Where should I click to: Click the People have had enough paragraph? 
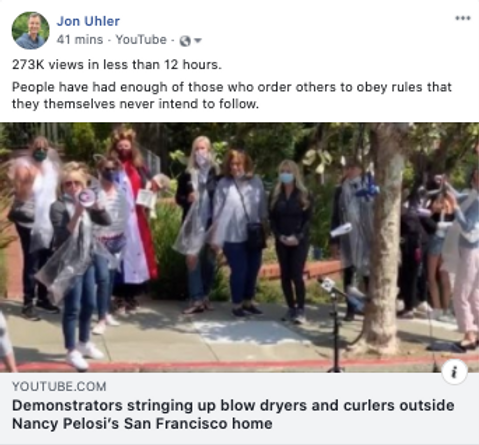(232, 95)
